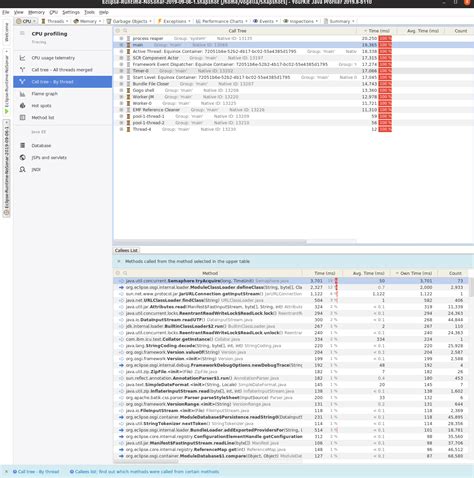This screenshot has height=478, width=474.
Task: Switch to the Summary tab
Action: click(x=339, y=21)
